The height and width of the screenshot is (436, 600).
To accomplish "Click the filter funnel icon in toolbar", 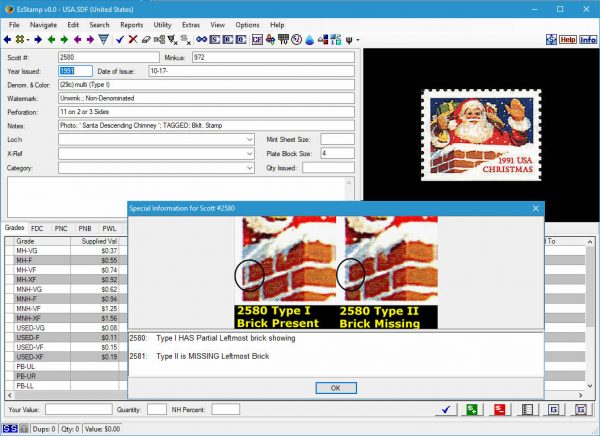I will tap(104, 39).
